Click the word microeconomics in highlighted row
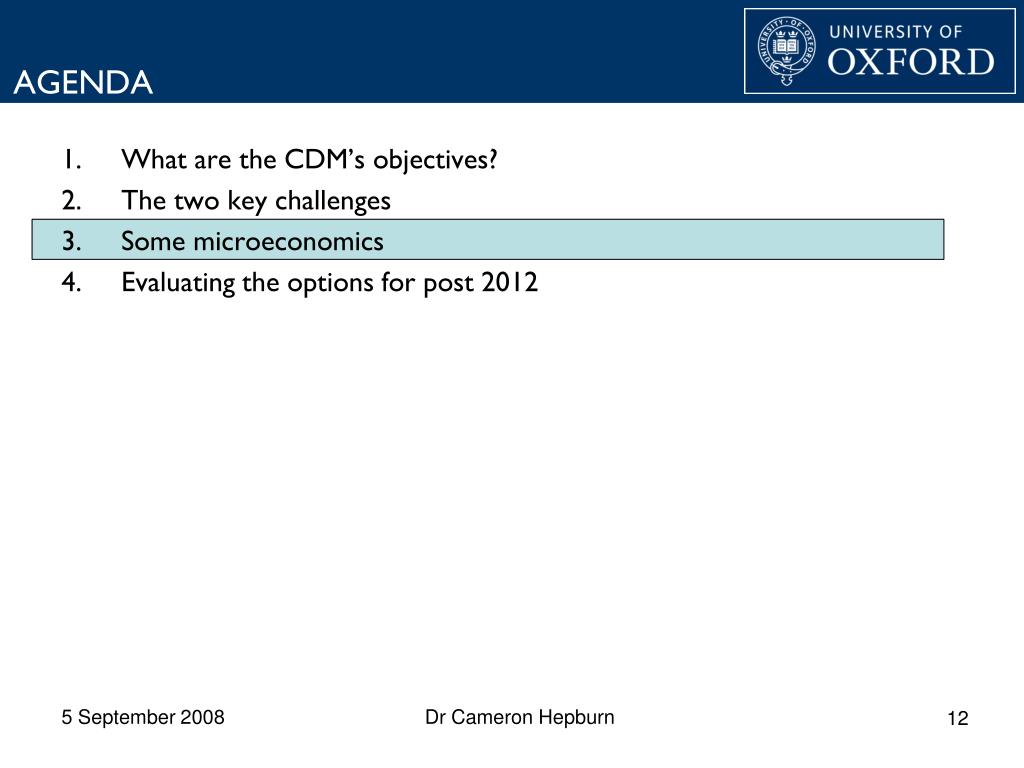Viewport: 1024px width, 768px height. coord(289,242)
